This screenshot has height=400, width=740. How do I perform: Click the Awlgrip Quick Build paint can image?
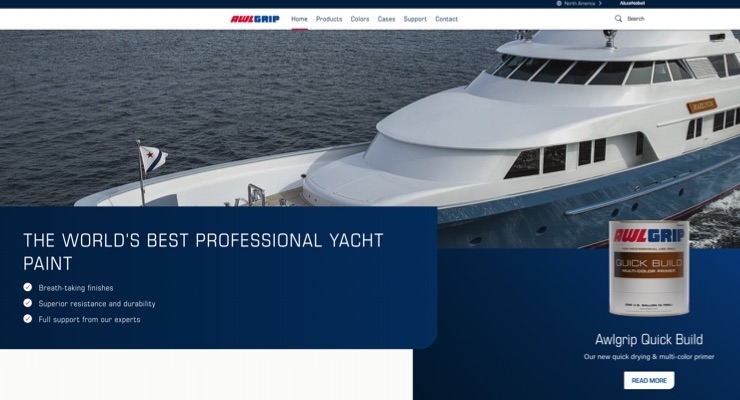(x=649, y=268)
